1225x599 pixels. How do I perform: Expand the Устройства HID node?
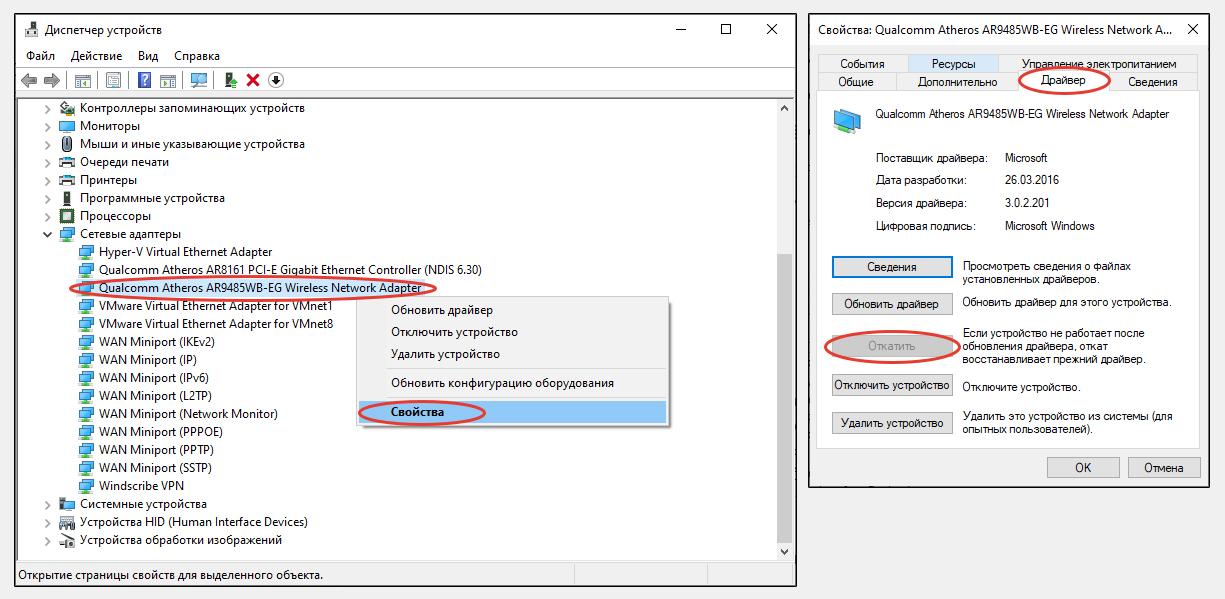(48, 522)
